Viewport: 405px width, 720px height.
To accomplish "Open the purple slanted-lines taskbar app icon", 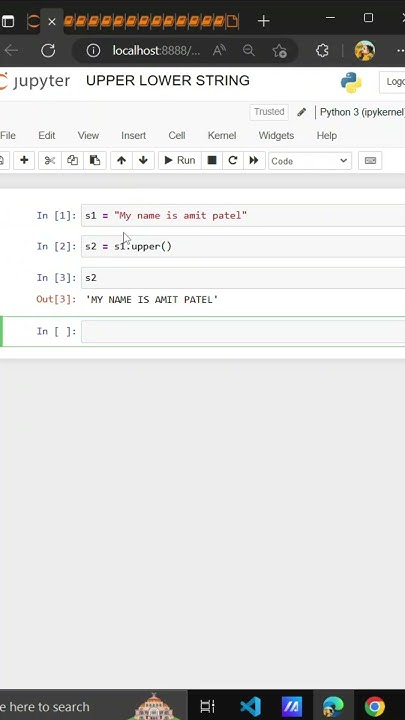I will pos(292,706).
